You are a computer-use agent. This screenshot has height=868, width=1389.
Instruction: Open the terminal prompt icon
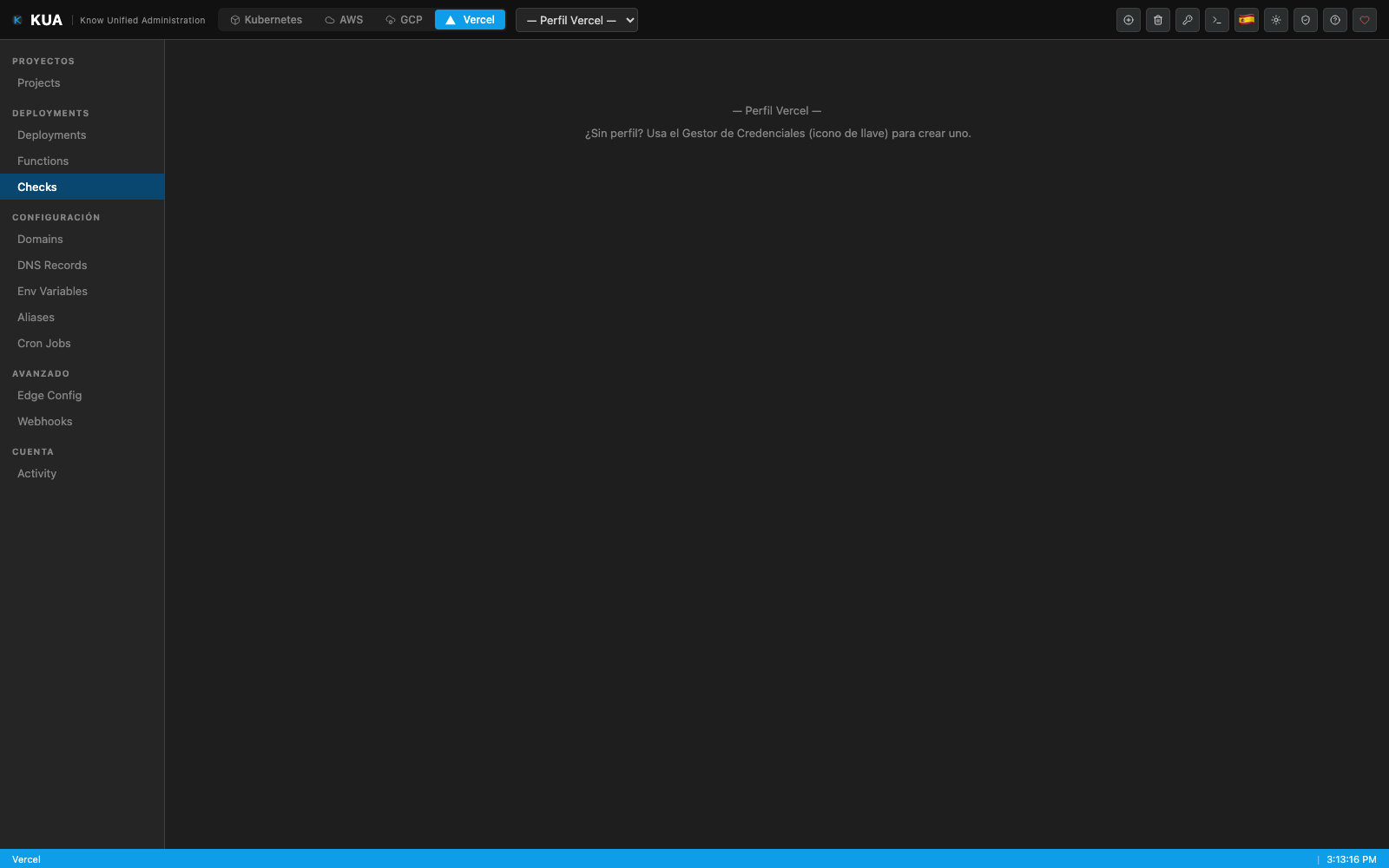point(1217,20)
